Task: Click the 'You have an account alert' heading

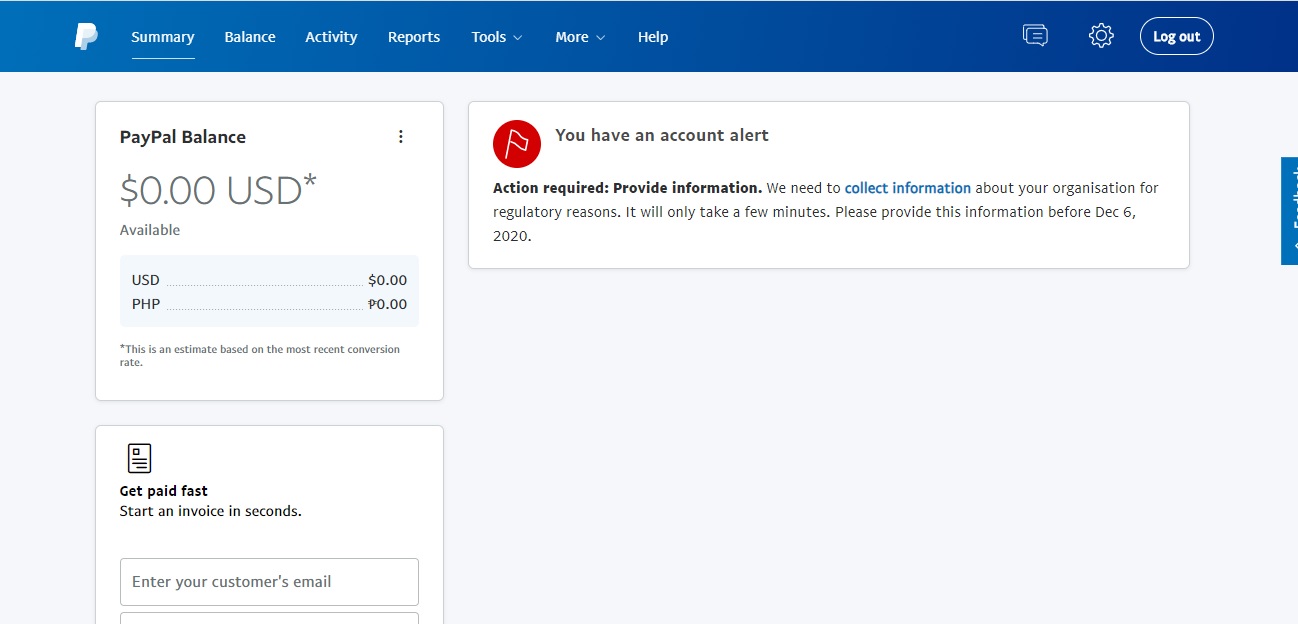Action: 662,135
